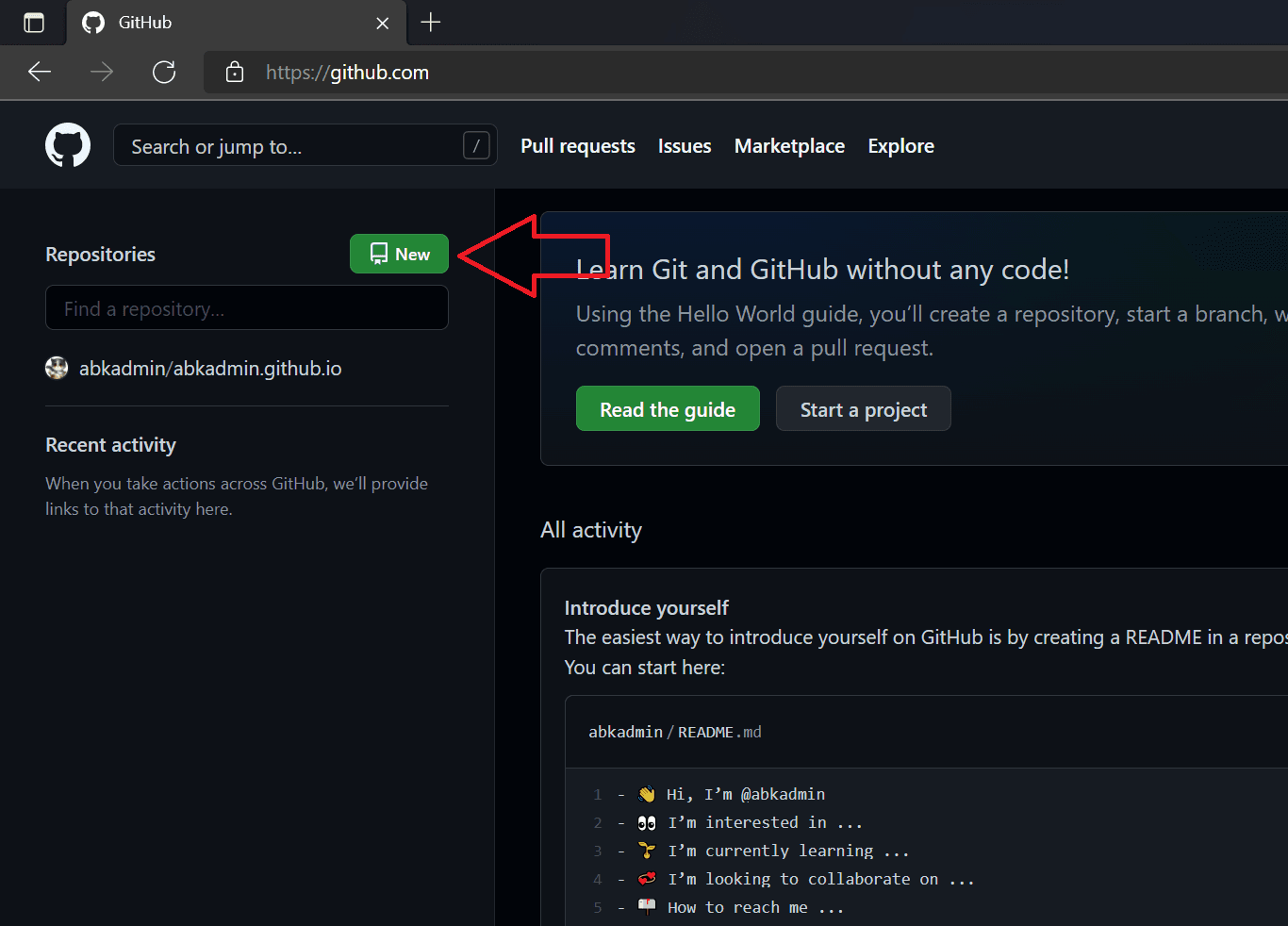
Task: Click the abkadmin / README.md file name
Action: pyautogui.click(x=675, y=732)
